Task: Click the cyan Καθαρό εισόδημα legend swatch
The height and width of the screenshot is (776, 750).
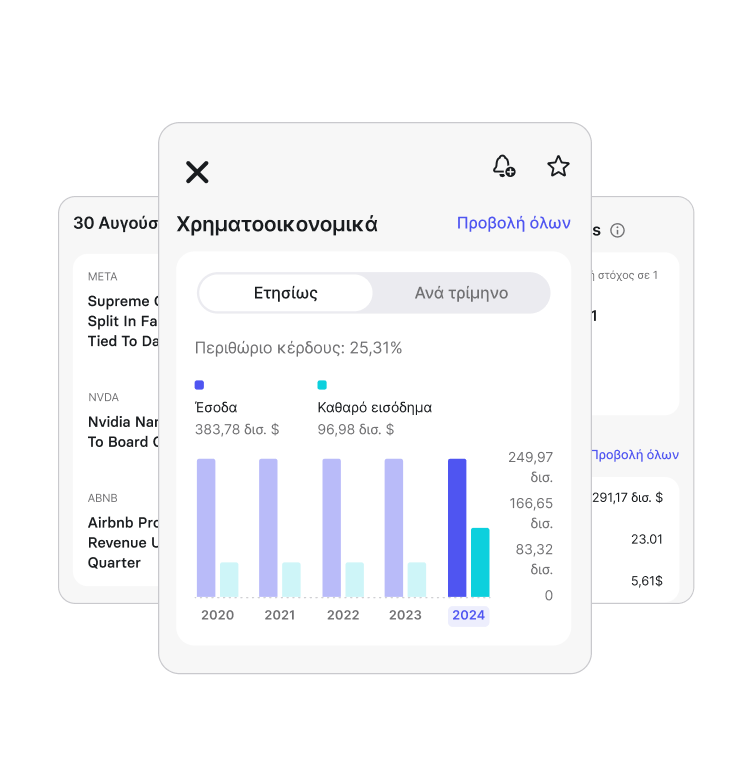Action: coord(322,385)
